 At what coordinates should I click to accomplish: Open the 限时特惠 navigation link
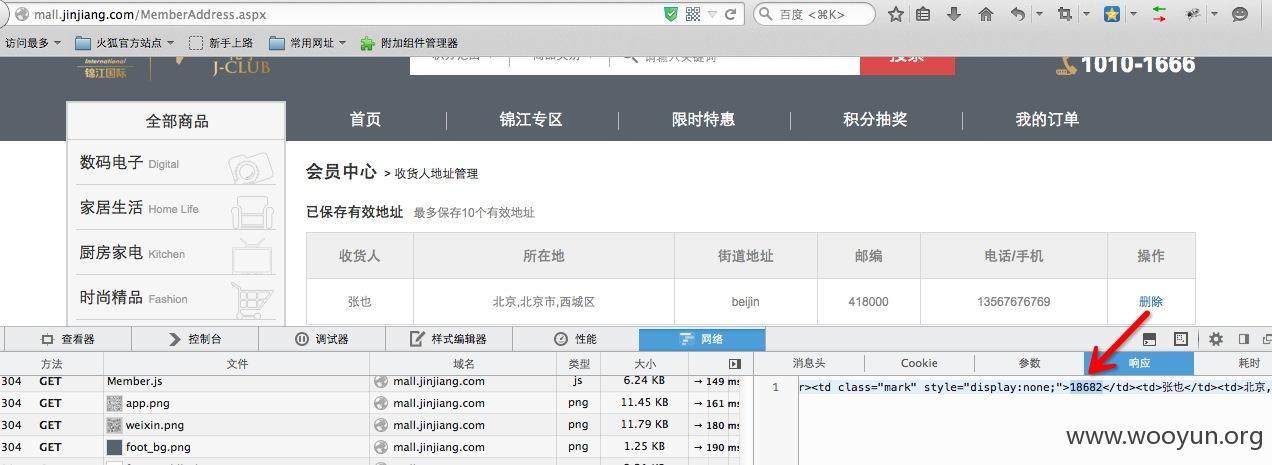point(703,119)
